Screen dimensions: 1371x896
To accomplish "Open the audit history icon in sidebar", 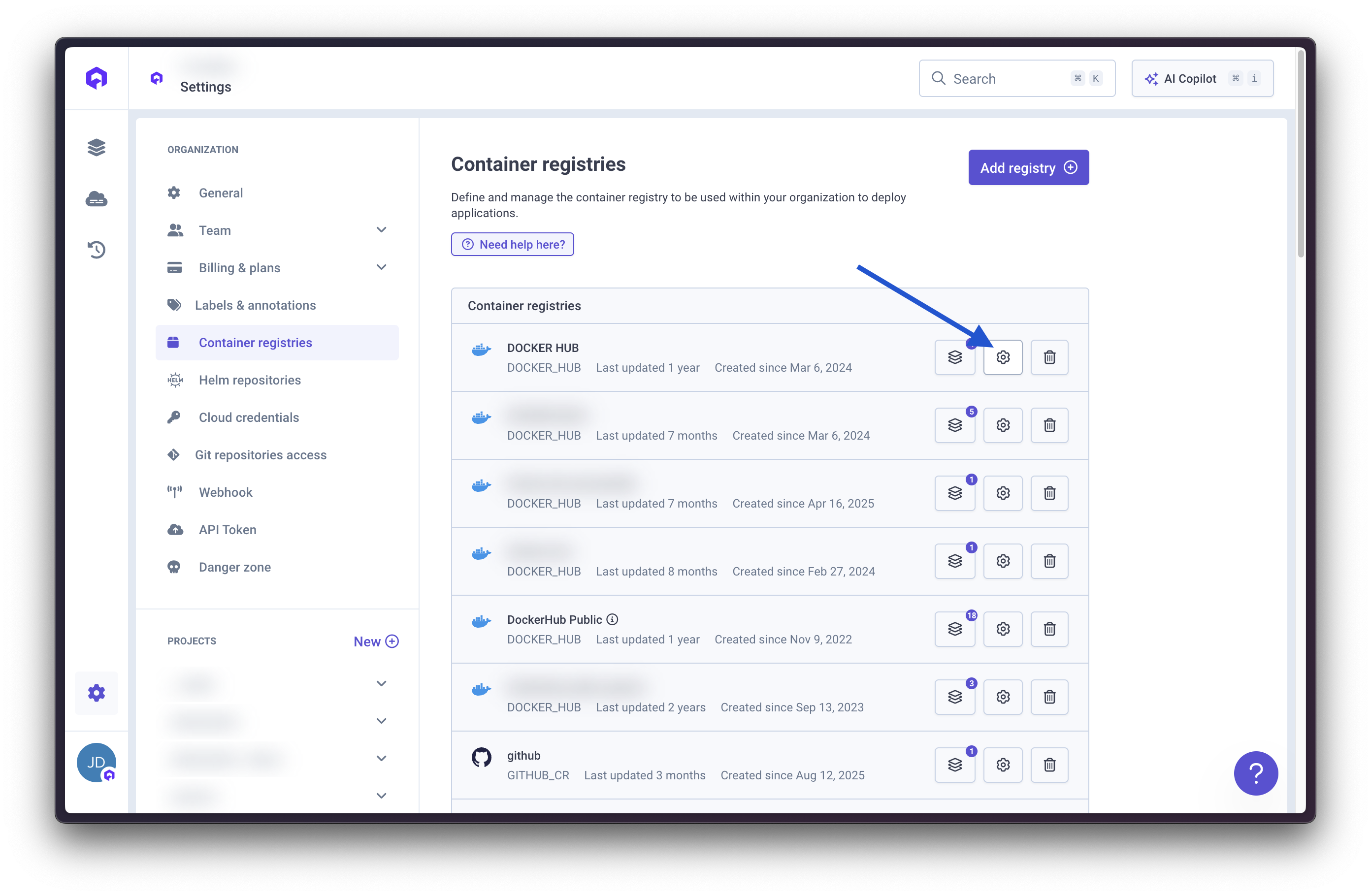I will point(96,249).
